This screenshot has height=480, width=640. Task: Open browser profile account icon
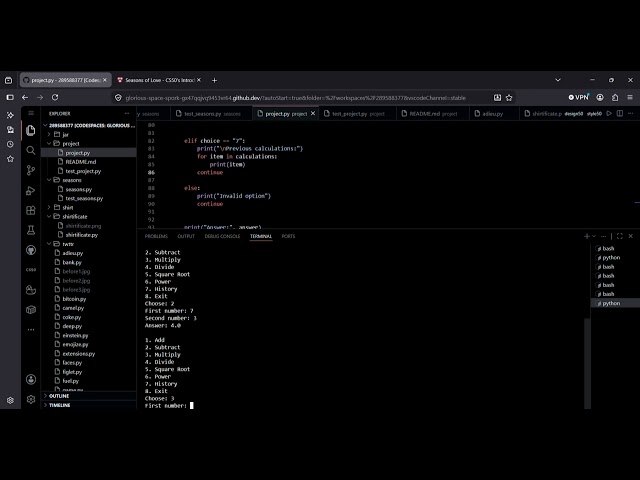click(x=600, y=97)
